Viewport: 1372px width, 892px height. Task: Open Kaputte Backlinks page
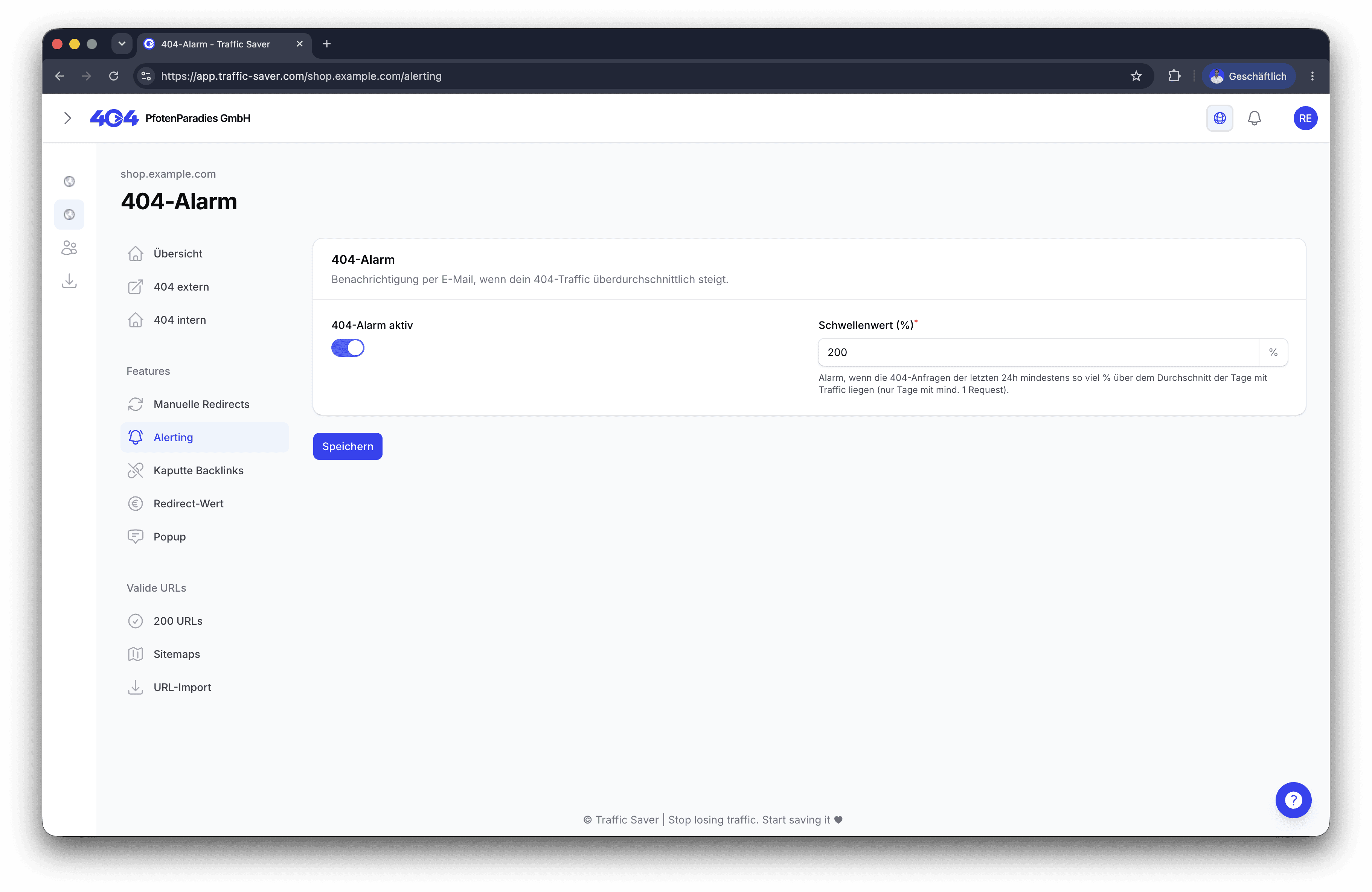(x=204, y=470)
